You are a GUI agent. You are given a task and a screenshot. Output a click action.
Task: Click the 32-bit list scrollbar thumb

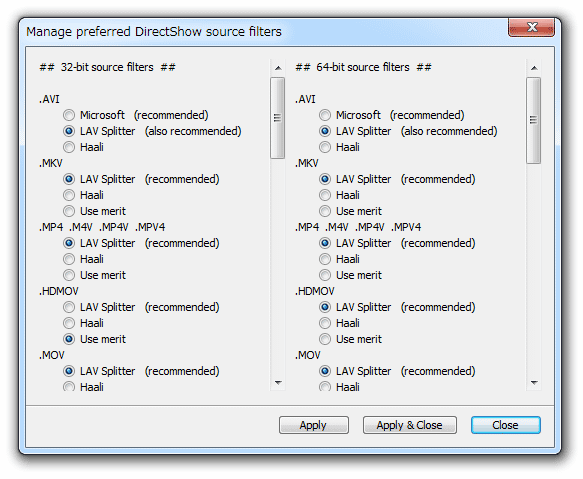pyautogui.click(x=278, y=118)
